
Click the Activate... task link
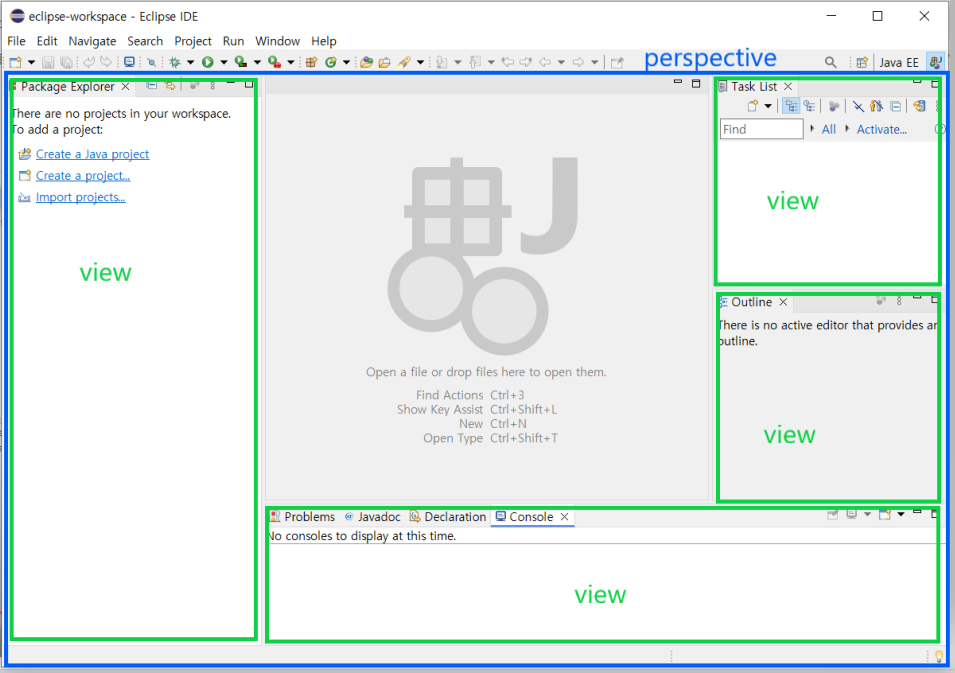(881, 129)
